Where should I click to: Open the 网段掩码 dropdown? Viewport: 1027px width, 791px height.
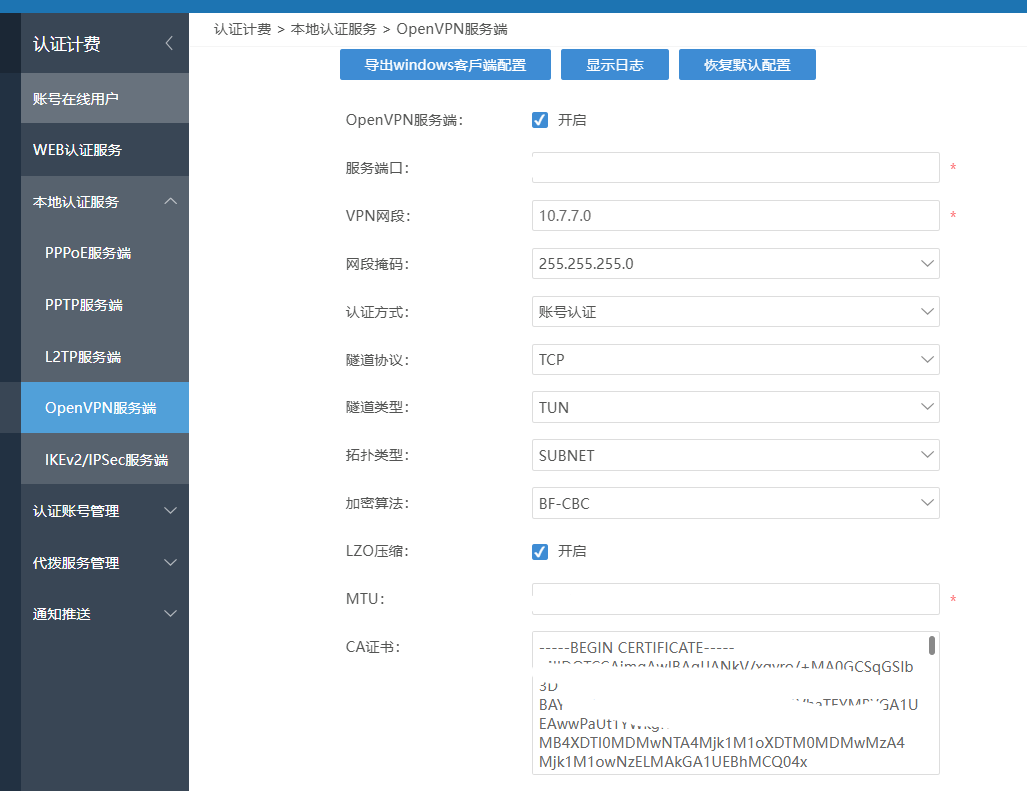tap(735, 264)
